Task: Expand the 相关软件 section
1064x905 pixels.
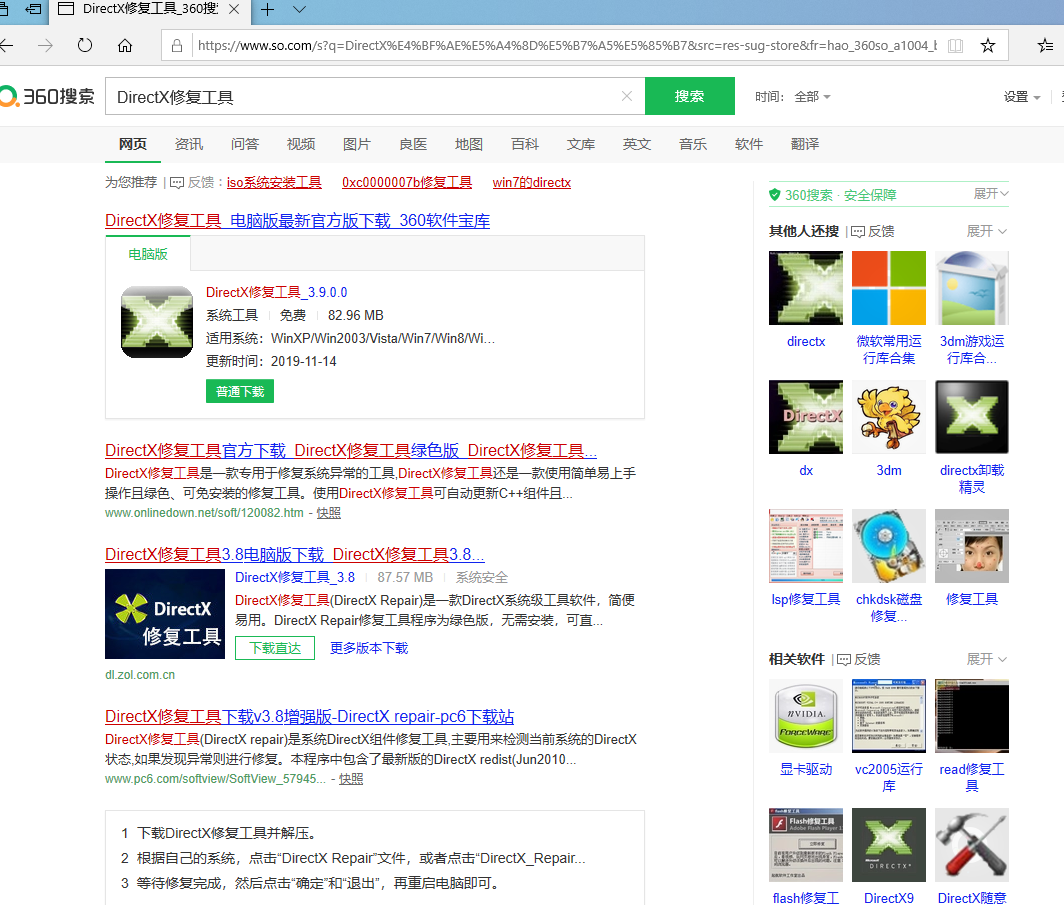Action: pos(986,659)
